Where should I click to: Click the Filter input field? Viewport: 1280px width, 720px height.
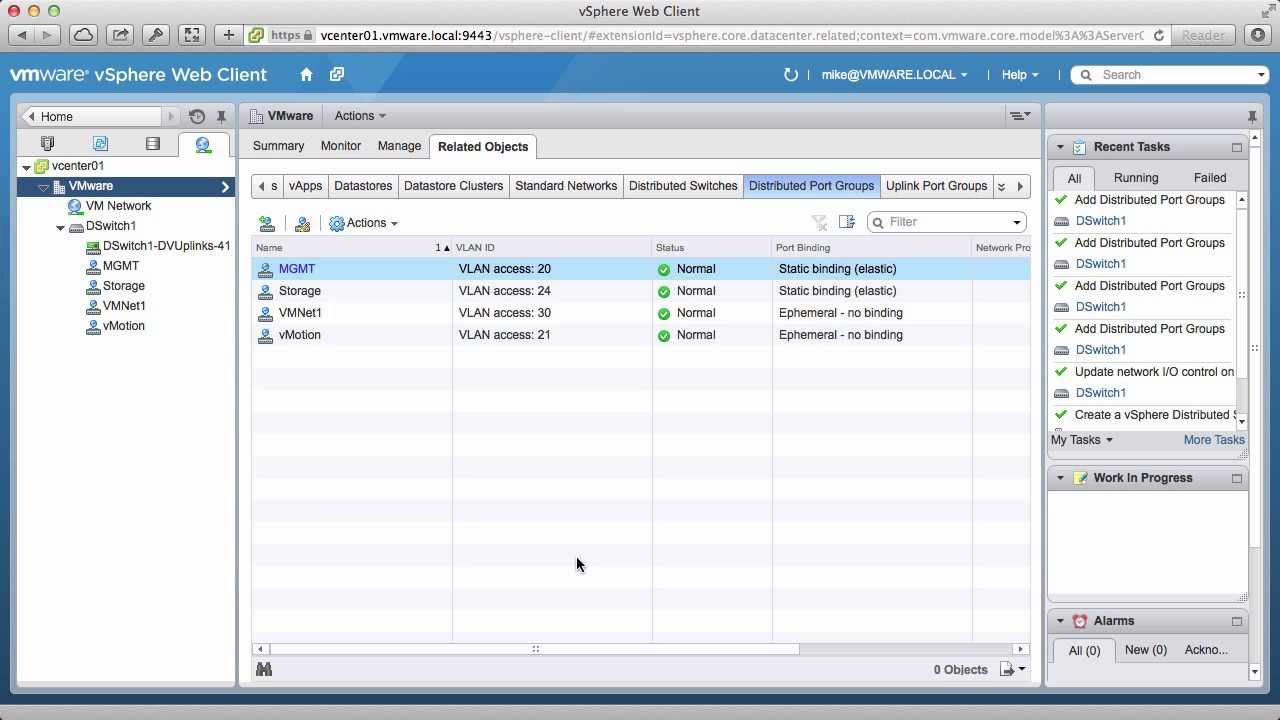[x=946, y=222]
